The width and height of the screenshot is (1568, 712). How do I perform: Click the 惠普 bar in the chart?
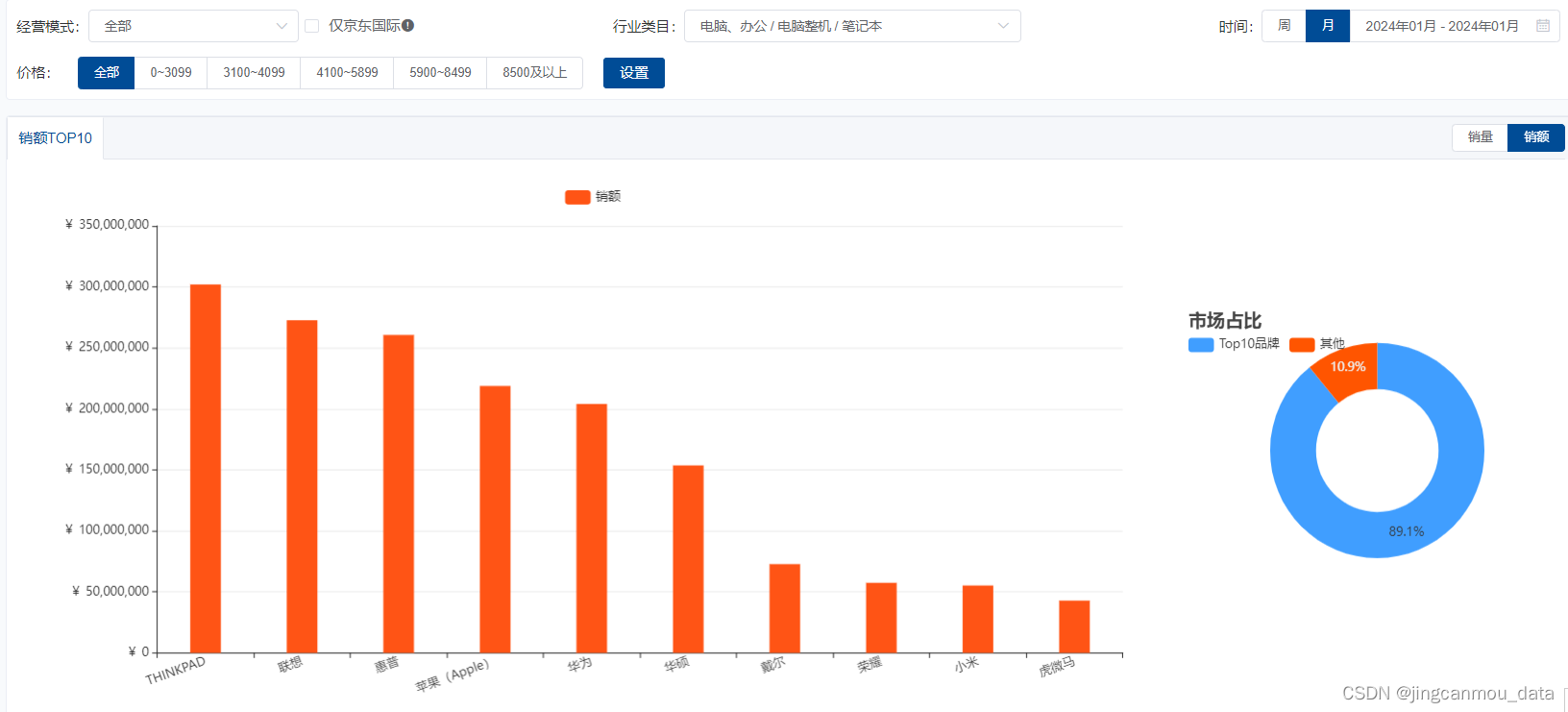(399, 494)
